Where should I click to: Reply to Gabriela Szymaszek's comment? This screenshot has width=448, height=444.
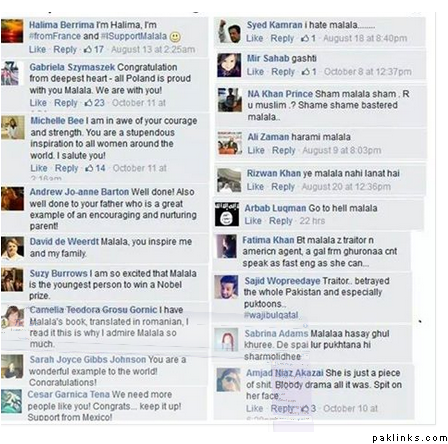click(x=66, y=103)
